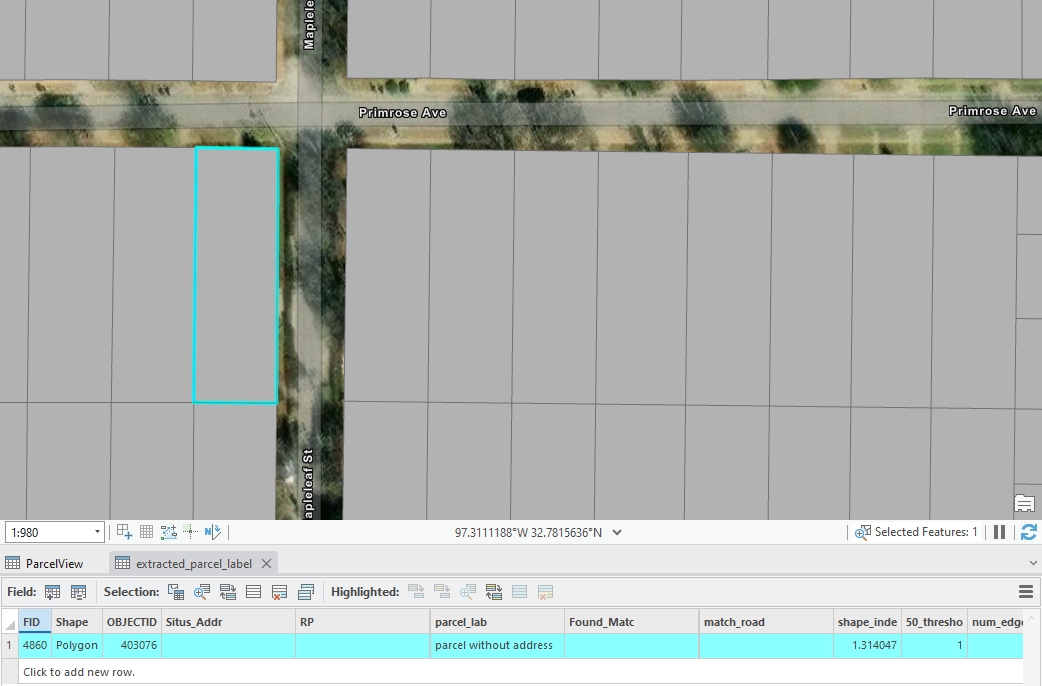1042x686 pixels.
Task: Switch to the ParcelView tab
Action: point(45,563)
